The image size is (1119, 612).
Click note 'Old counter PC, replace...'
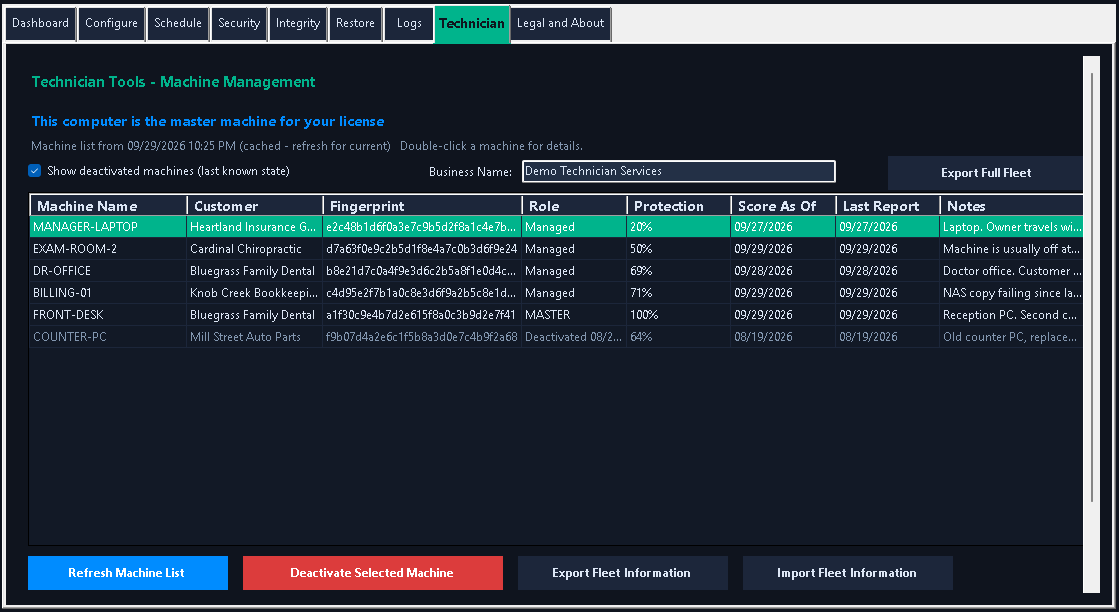[x=1011, y=337]
